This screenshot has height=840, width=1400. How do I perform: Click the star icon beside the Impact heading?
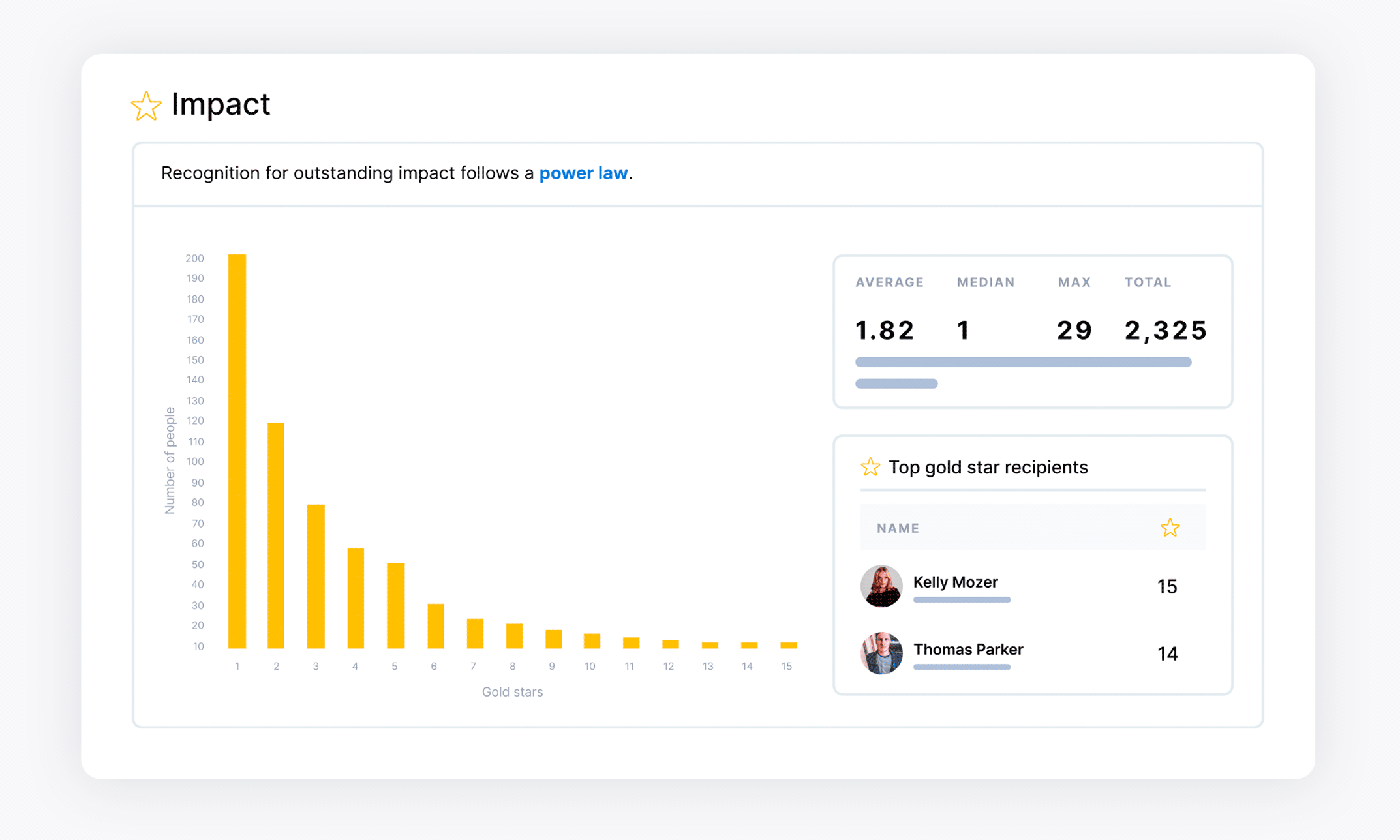147,105
